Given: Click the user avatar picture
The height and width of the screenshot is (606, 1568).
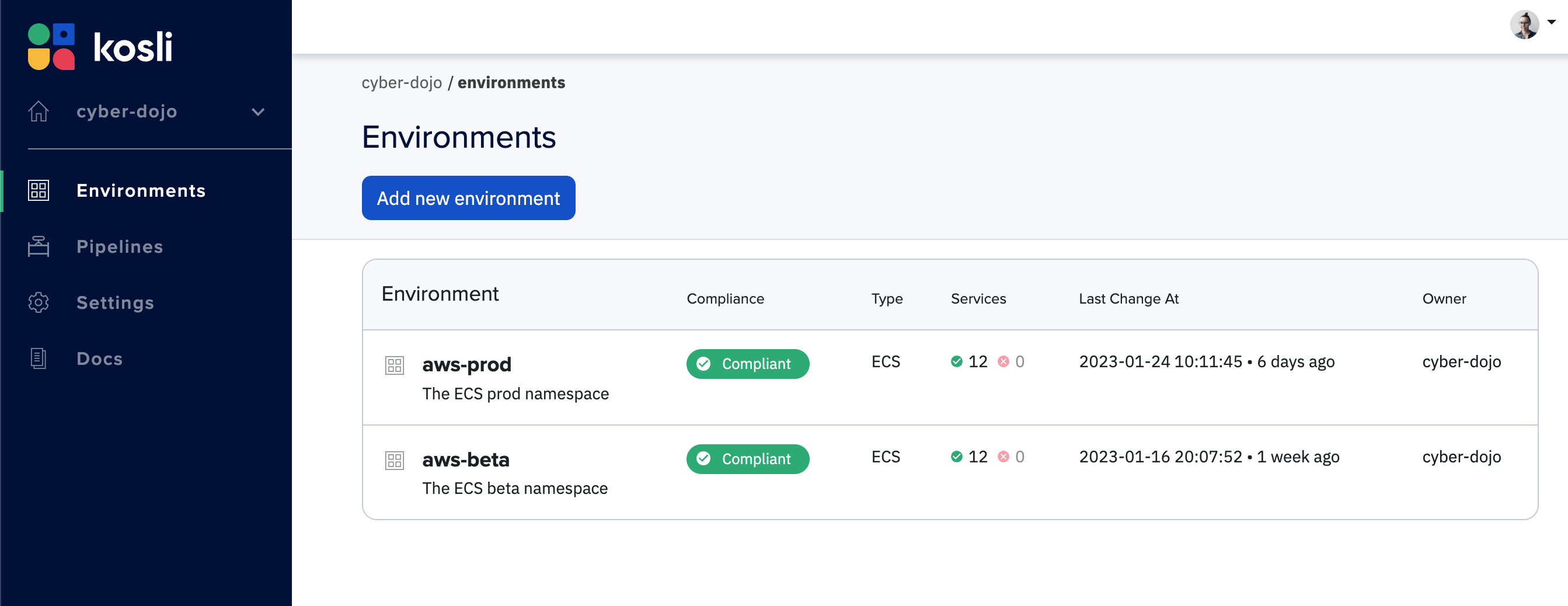Looking at the screenshot, I should (x=1524, y=25).
